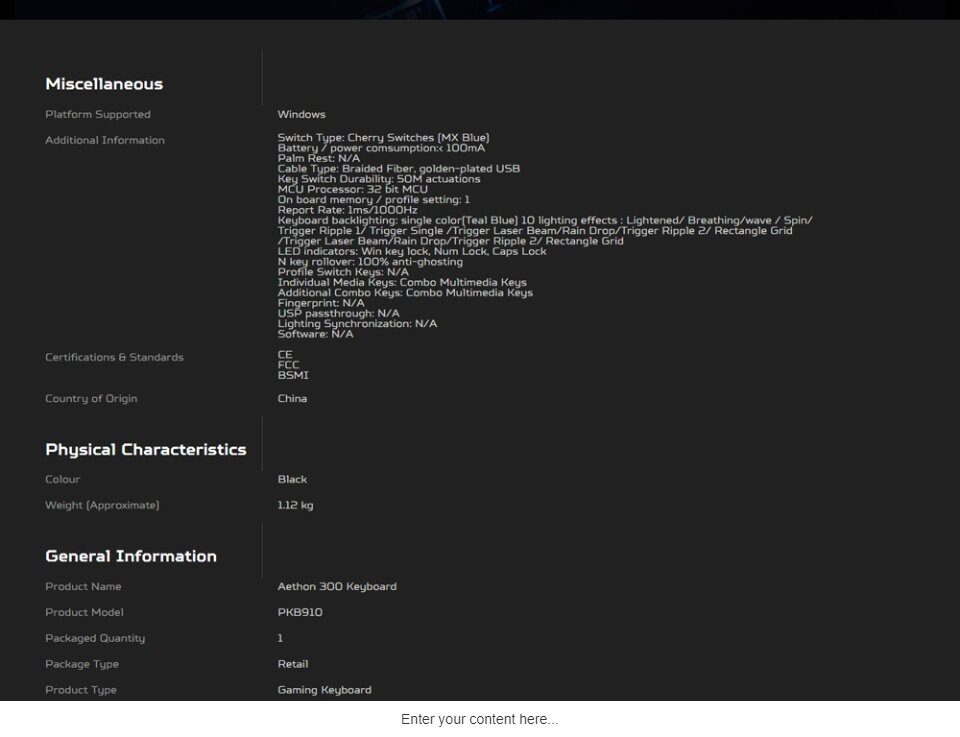Select the 'China' country value
This screenshot has width=960, height=737.
pyautogui.click(x=292, y=398)
